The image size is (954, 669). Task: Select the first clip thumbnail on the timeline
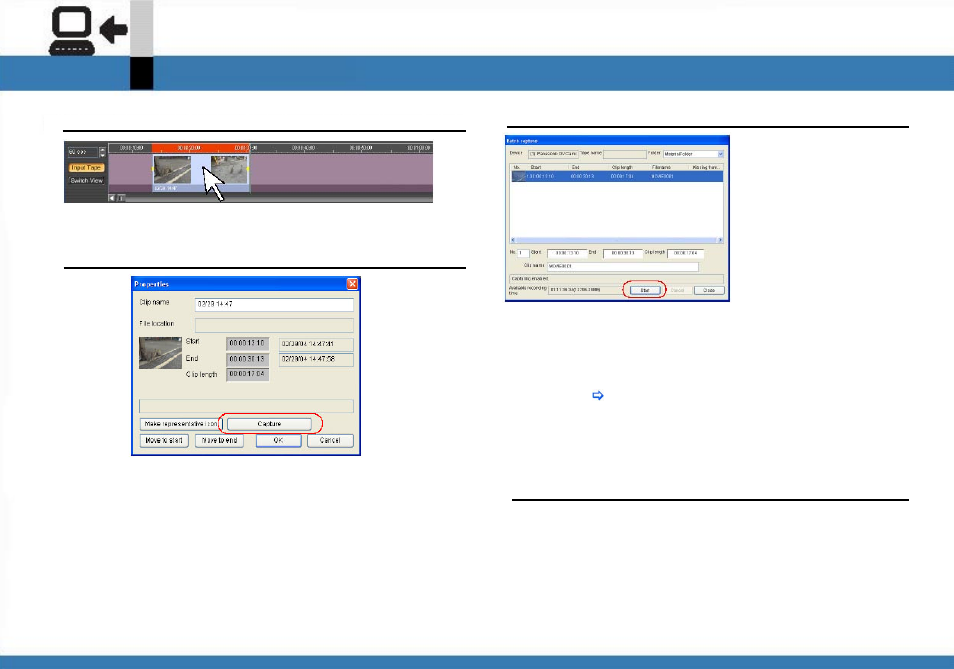(172, 170)
